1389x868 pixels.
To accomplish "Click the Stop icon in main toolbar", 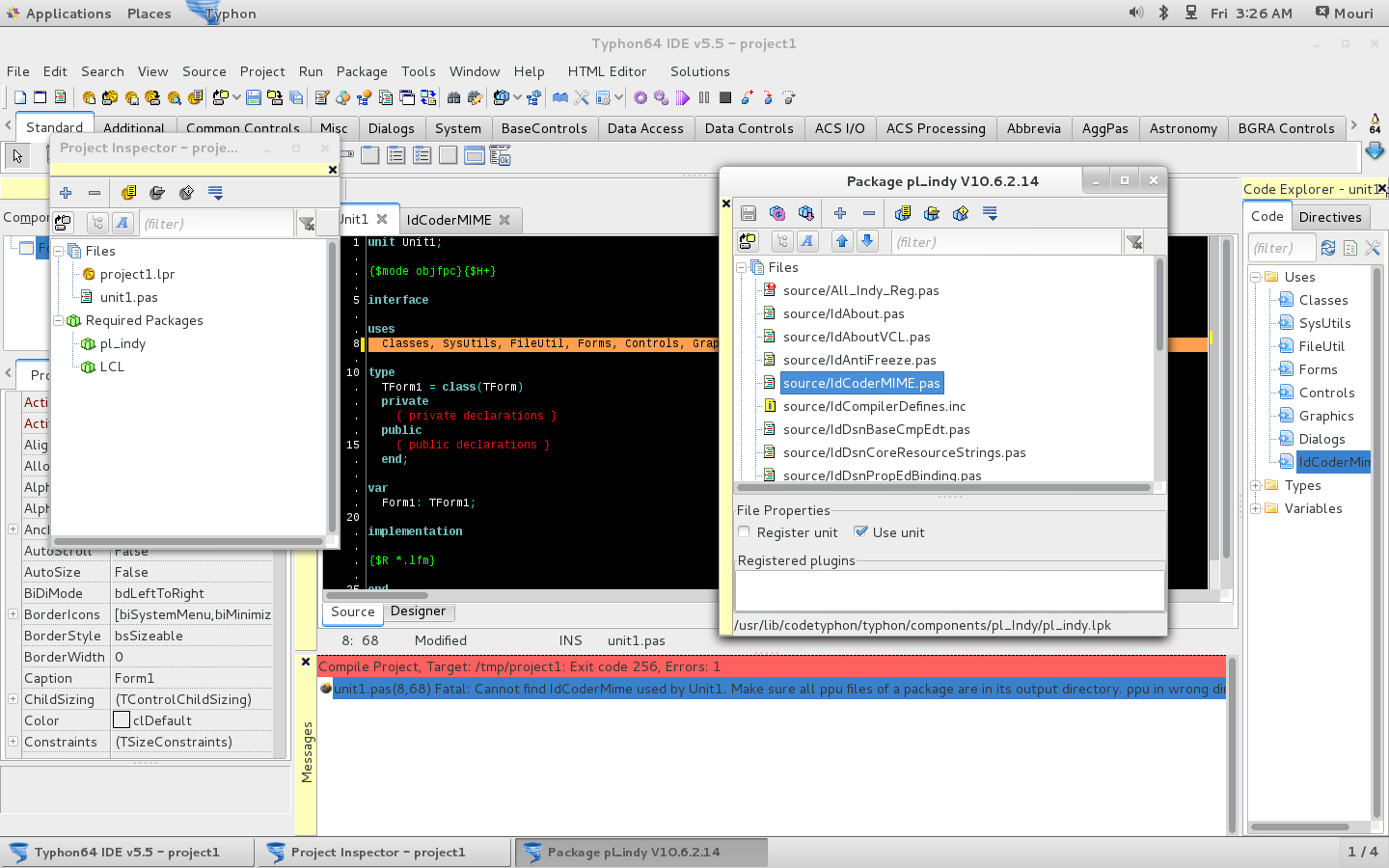I will click(725, 97).
